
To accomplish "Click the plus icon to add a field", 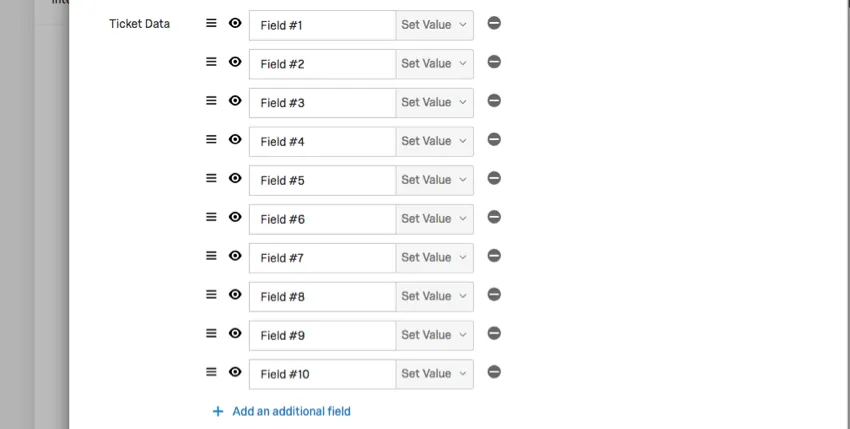I will pos(218,411).
